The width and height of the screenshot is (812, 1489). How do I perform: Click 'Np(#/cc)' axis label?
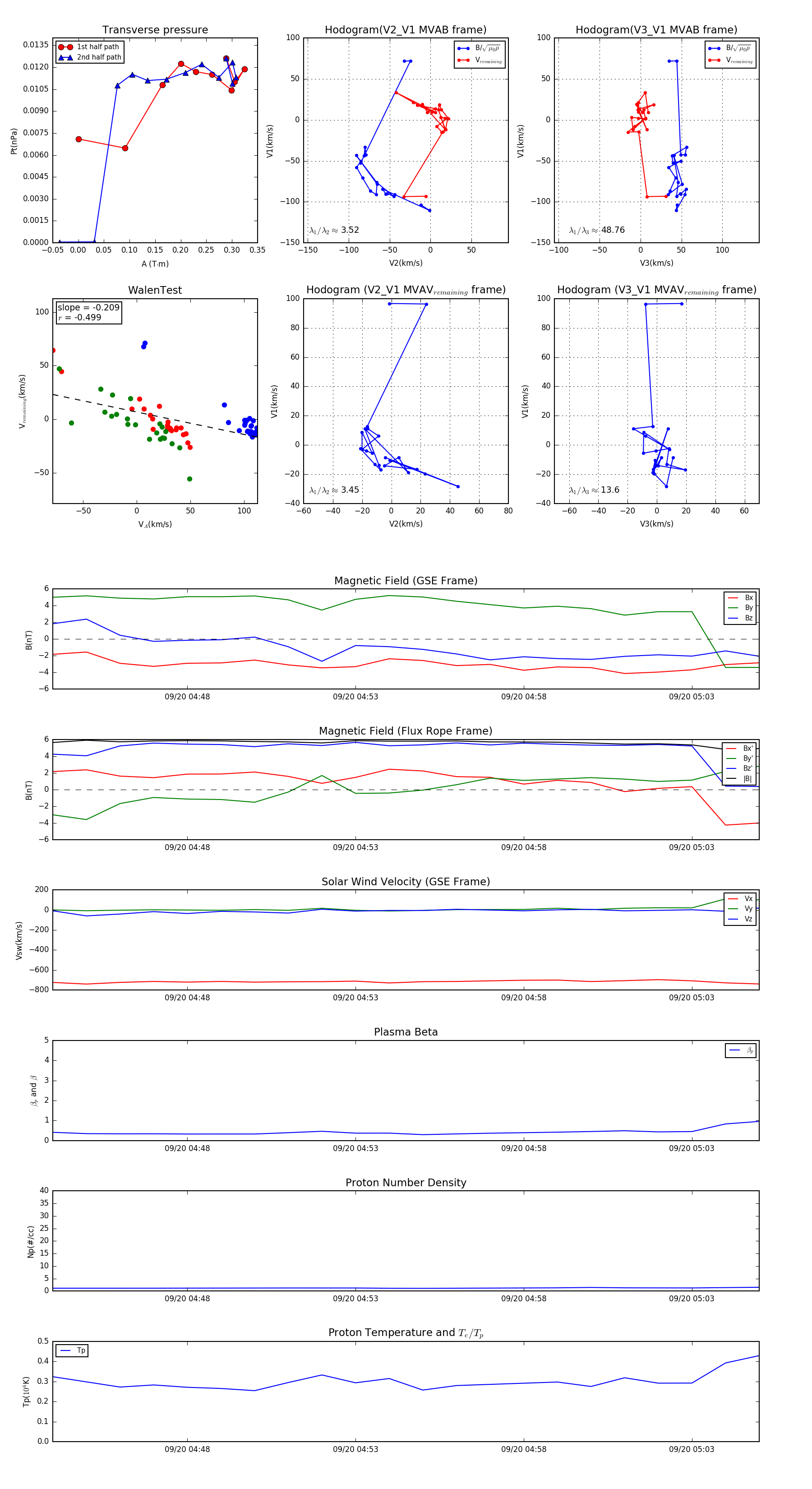31,1241
